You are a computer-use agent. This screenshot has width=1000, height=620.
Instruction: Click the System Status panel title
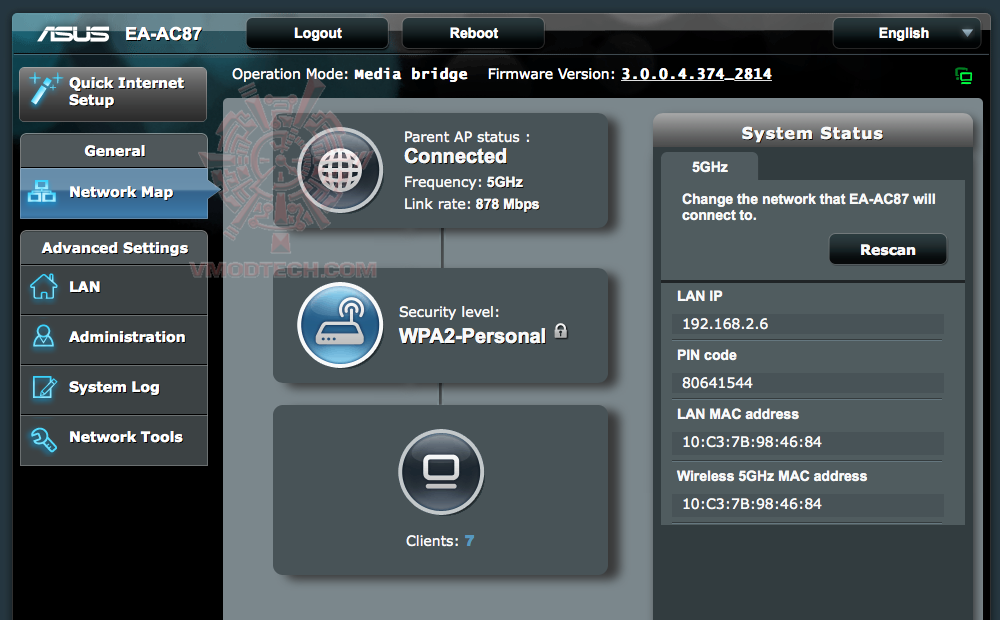coord(812,133)
